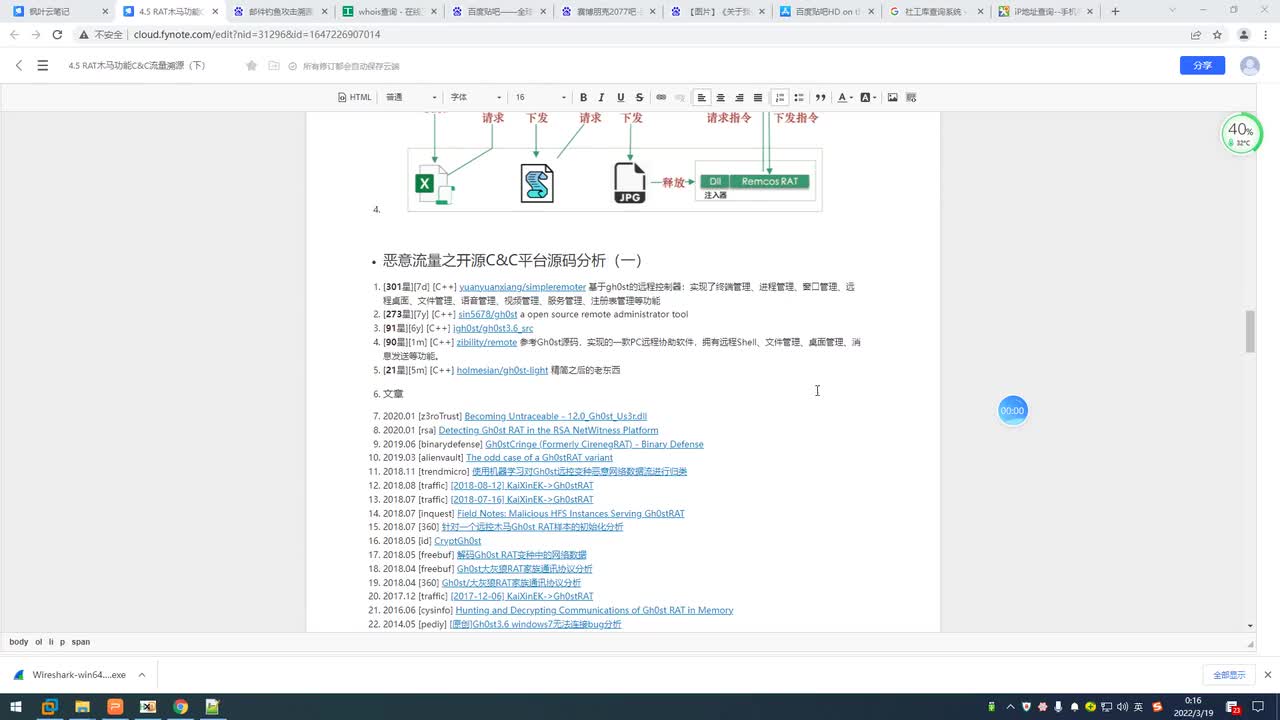
Task: Open the yuanyuanxiang/simpleremoter link
Action: point(522,287)
